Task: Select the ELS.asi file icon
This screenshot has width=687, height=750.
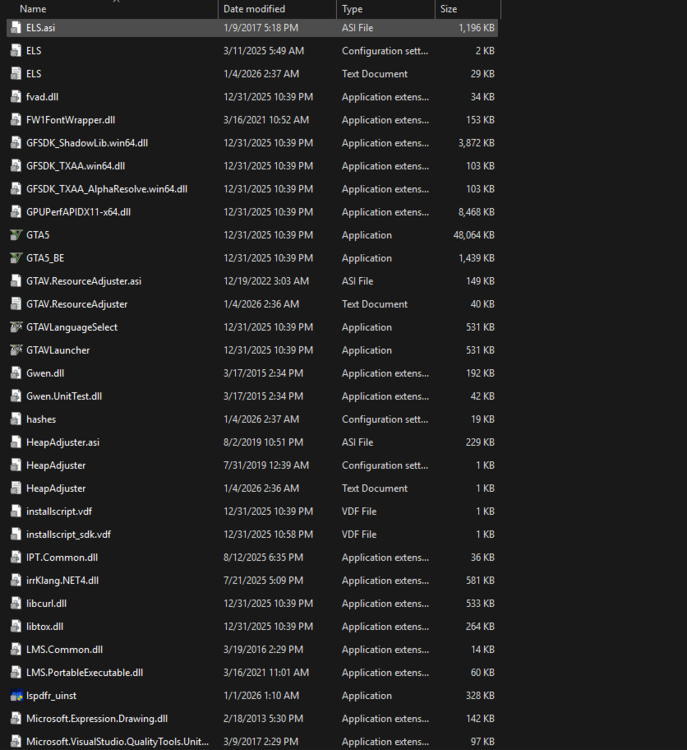Action: click(16, 28)
